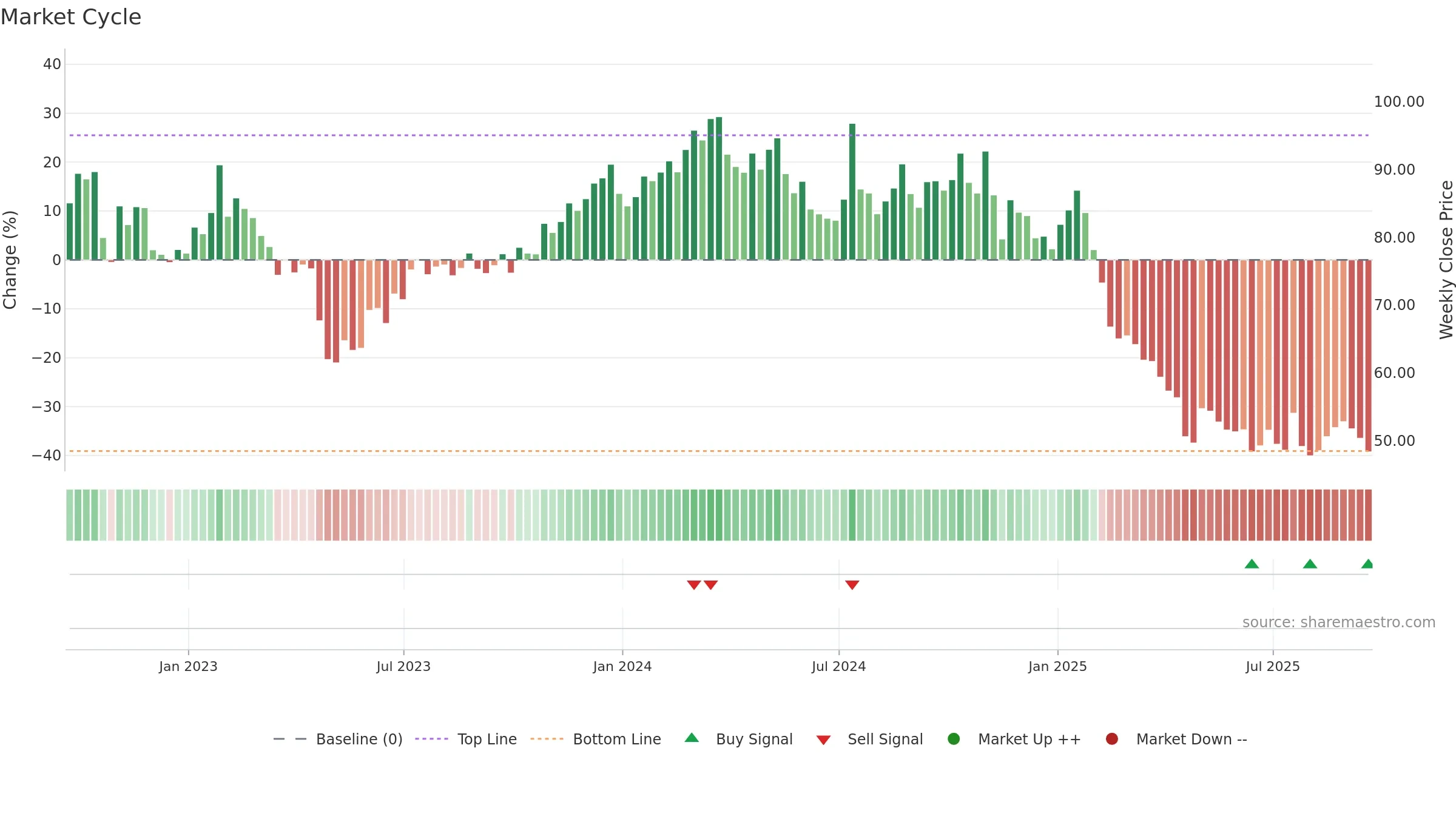Viewport: 1456px width, 819px height.
Task: Click the 100.00 price axis label
Action: pyautogui.click(x=1399, y=102)
